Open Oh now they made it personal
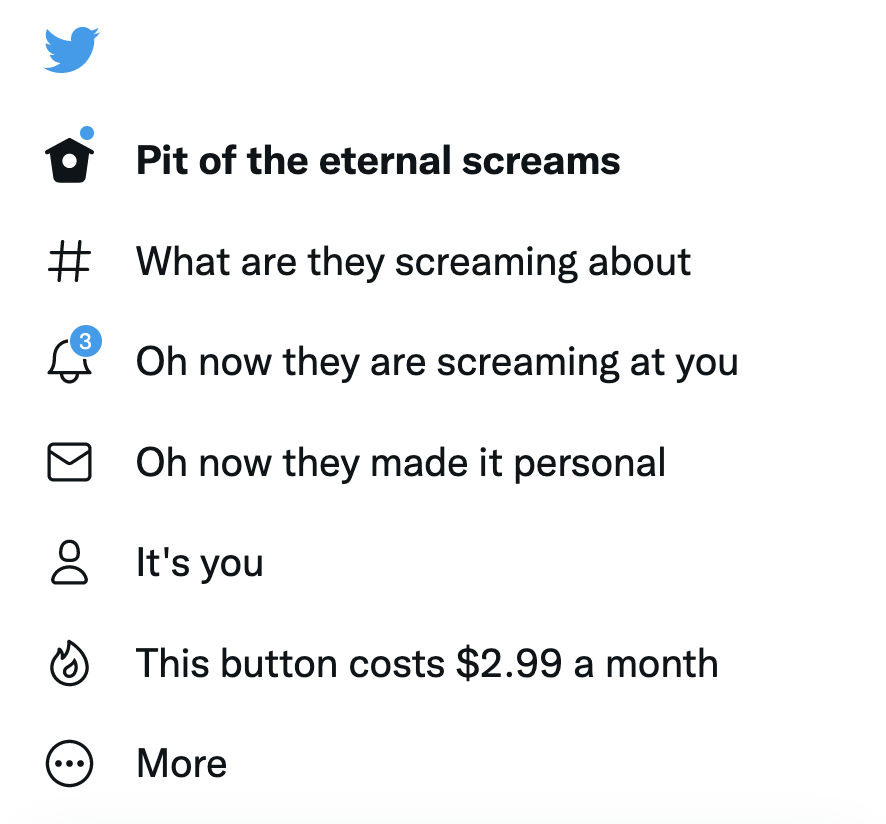The width and height of the screenshot is (886, 824). click(401, 463)
